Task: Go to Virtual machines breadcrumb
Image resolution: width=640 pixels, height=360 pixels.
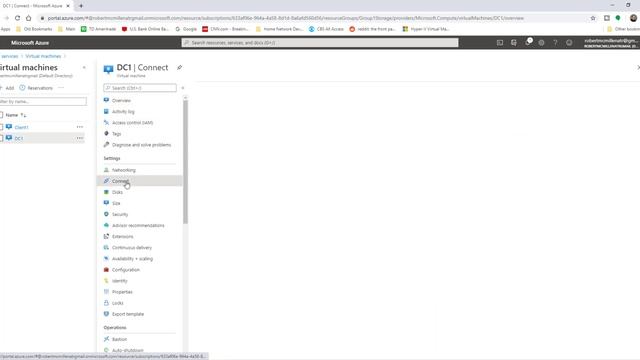Action: [43, 56]
